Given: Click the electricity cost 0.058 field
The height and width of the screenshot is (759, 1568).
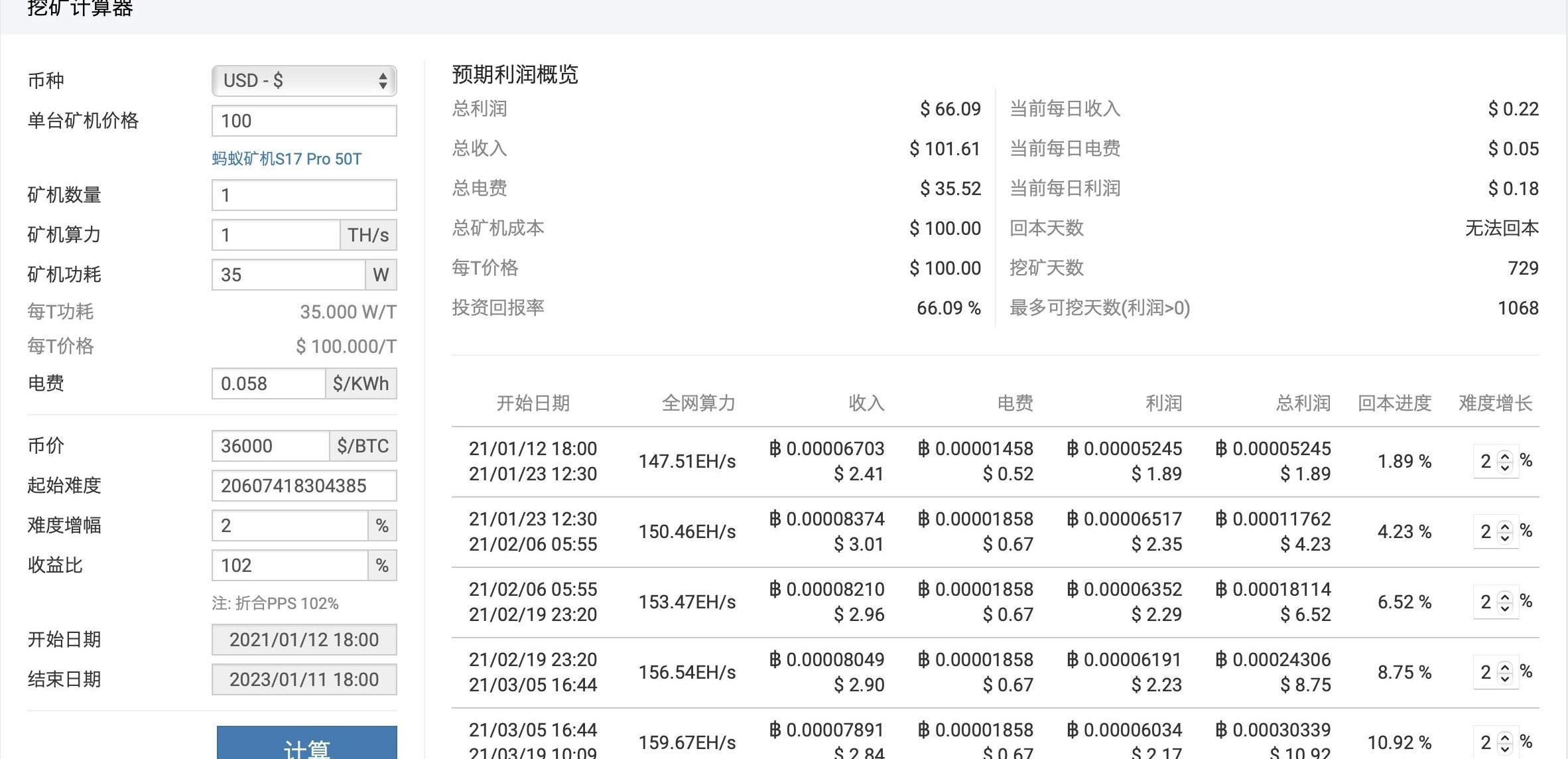Looking at the screenshot, I should coord(268,383).
